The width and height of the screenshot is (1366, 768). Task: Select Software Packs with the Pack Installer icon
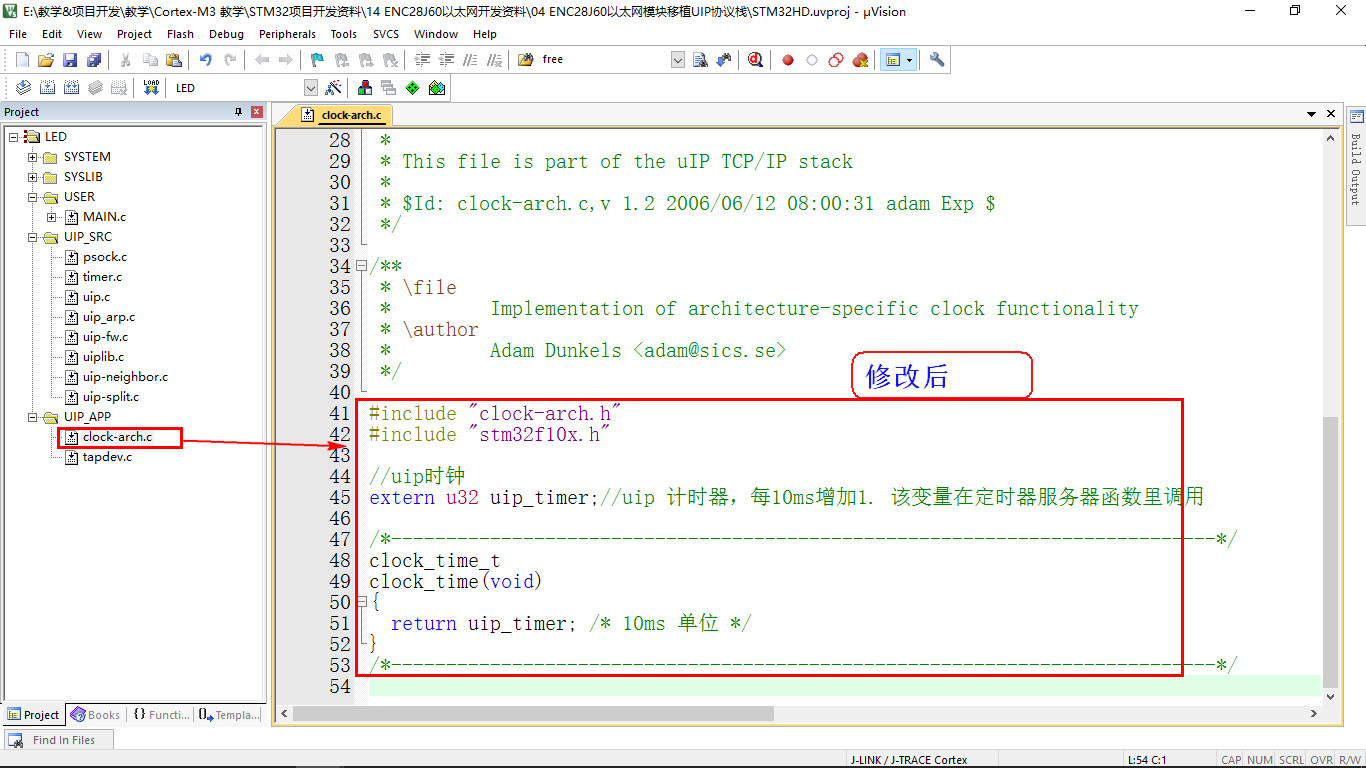[x=437, y=88]
